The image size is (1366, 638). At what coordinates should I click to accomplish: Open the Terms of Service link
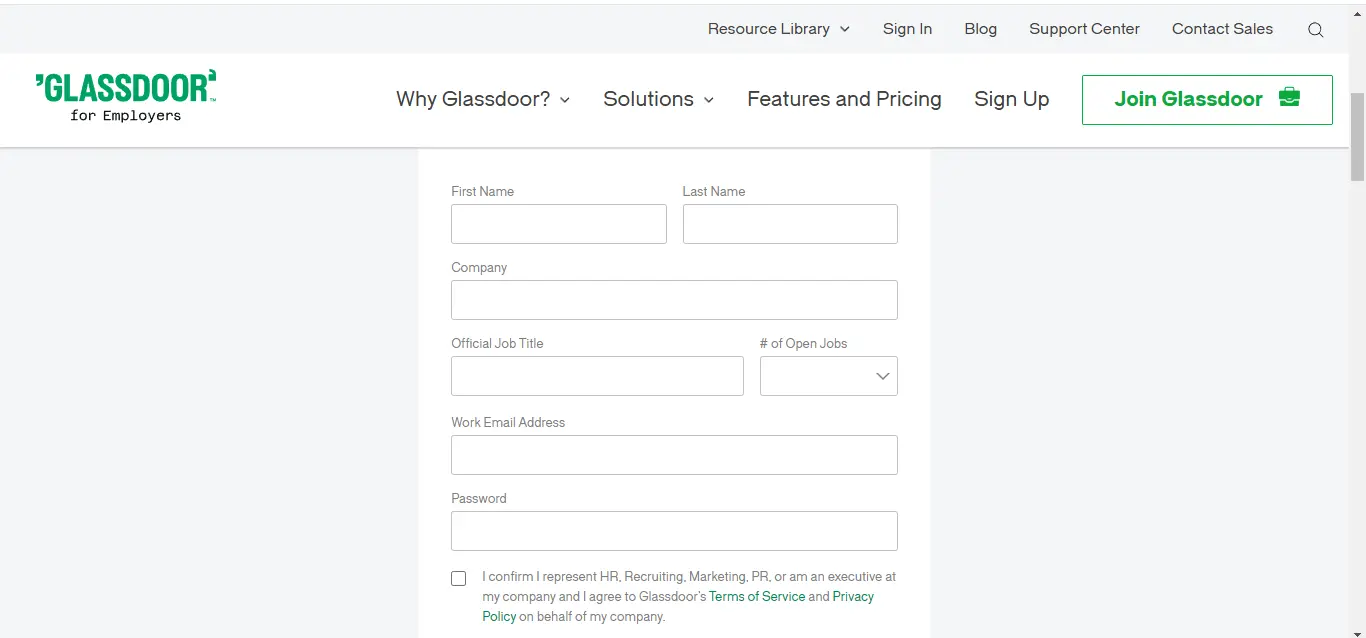[x=757, y=596]
